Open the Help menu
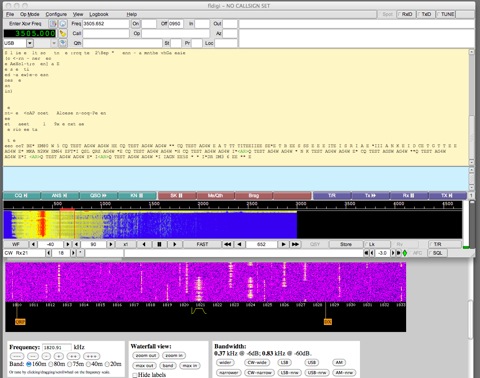480x378 pixels. 132,14
